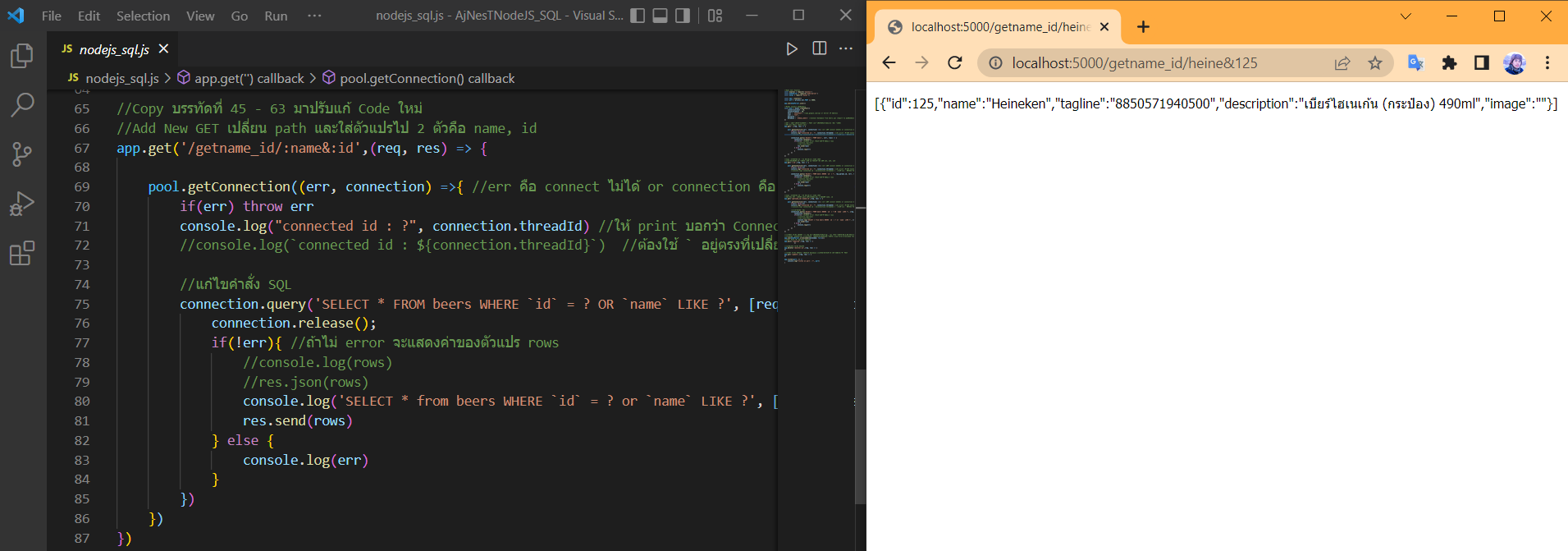Close the nodejs_sql.js editor tab
The width and height of the screenshot is (1568, 551).
tap(164, 49)
